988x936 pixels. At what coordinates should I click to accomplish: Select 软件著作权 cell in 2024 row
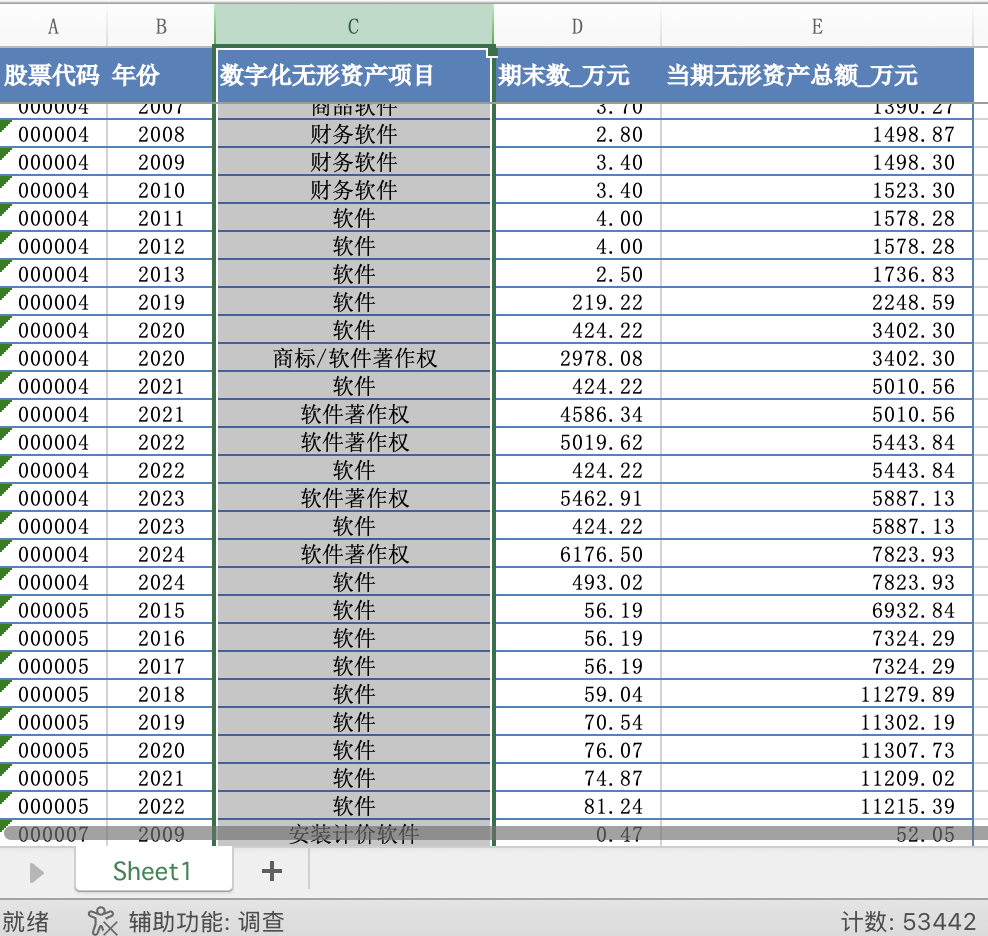(353, 554)
